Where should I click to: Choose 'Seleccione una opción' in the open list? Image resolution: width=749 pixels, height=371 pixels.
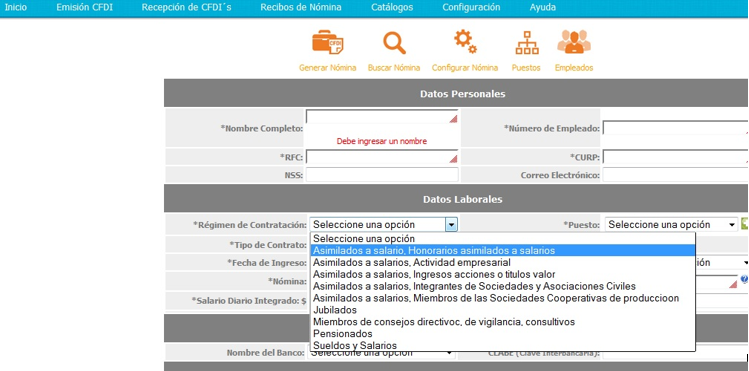tap(502, 239)
